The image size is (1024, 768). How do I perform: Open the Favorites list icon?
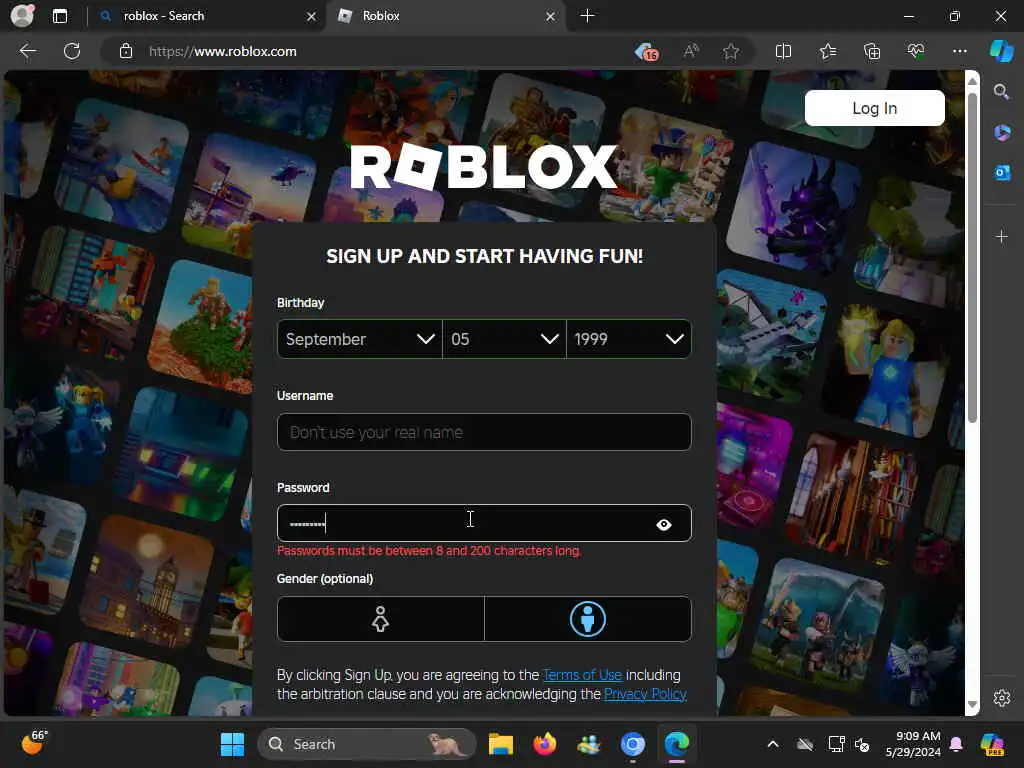coord(827,51)
